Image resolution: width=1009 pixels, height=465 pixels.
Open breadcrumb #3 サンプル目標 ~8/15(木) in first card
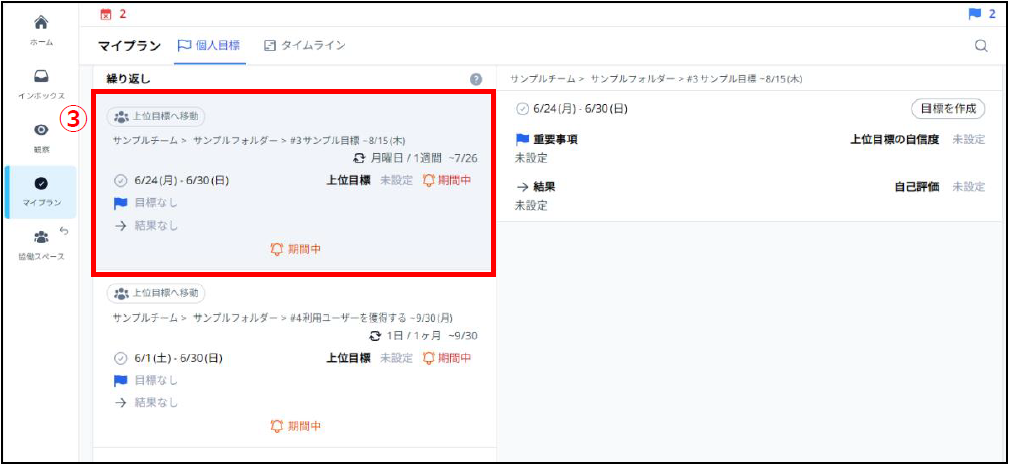pos(349,140)
